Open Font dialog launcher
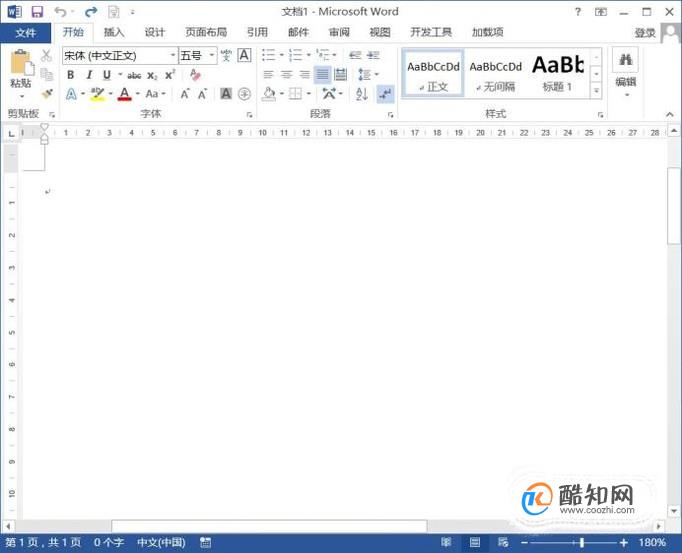The height and width of the screenshot is (553, 682). (x=250, y=115)
